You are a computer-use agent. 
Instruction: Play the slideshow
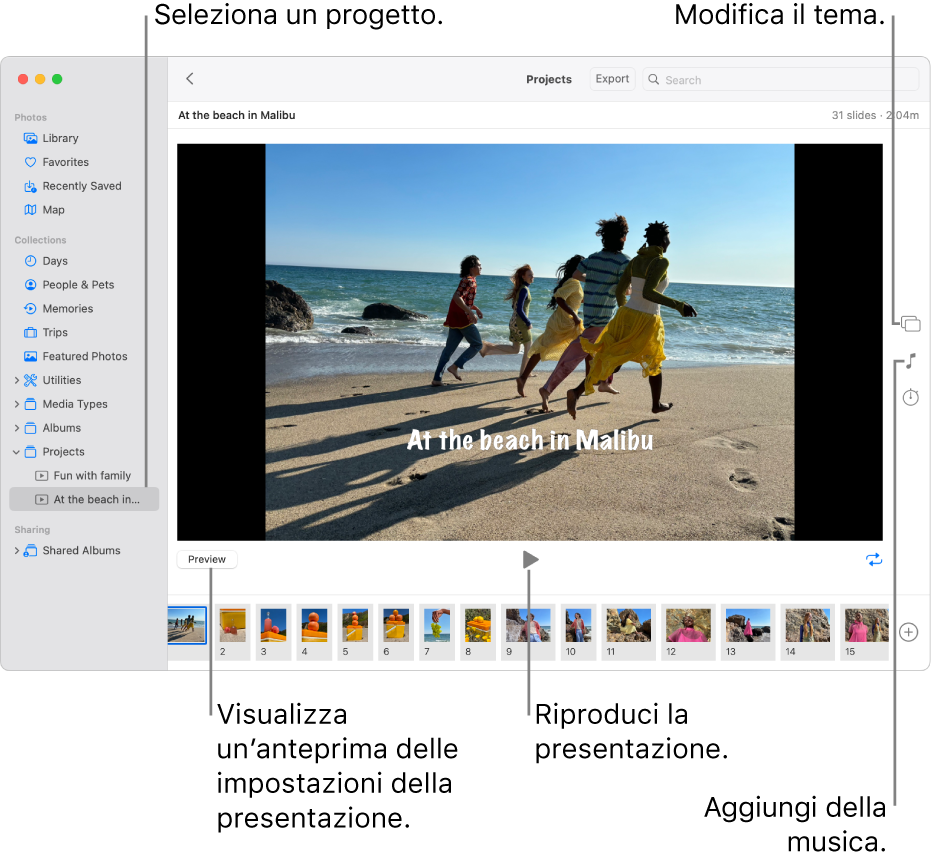pos(530,559)
